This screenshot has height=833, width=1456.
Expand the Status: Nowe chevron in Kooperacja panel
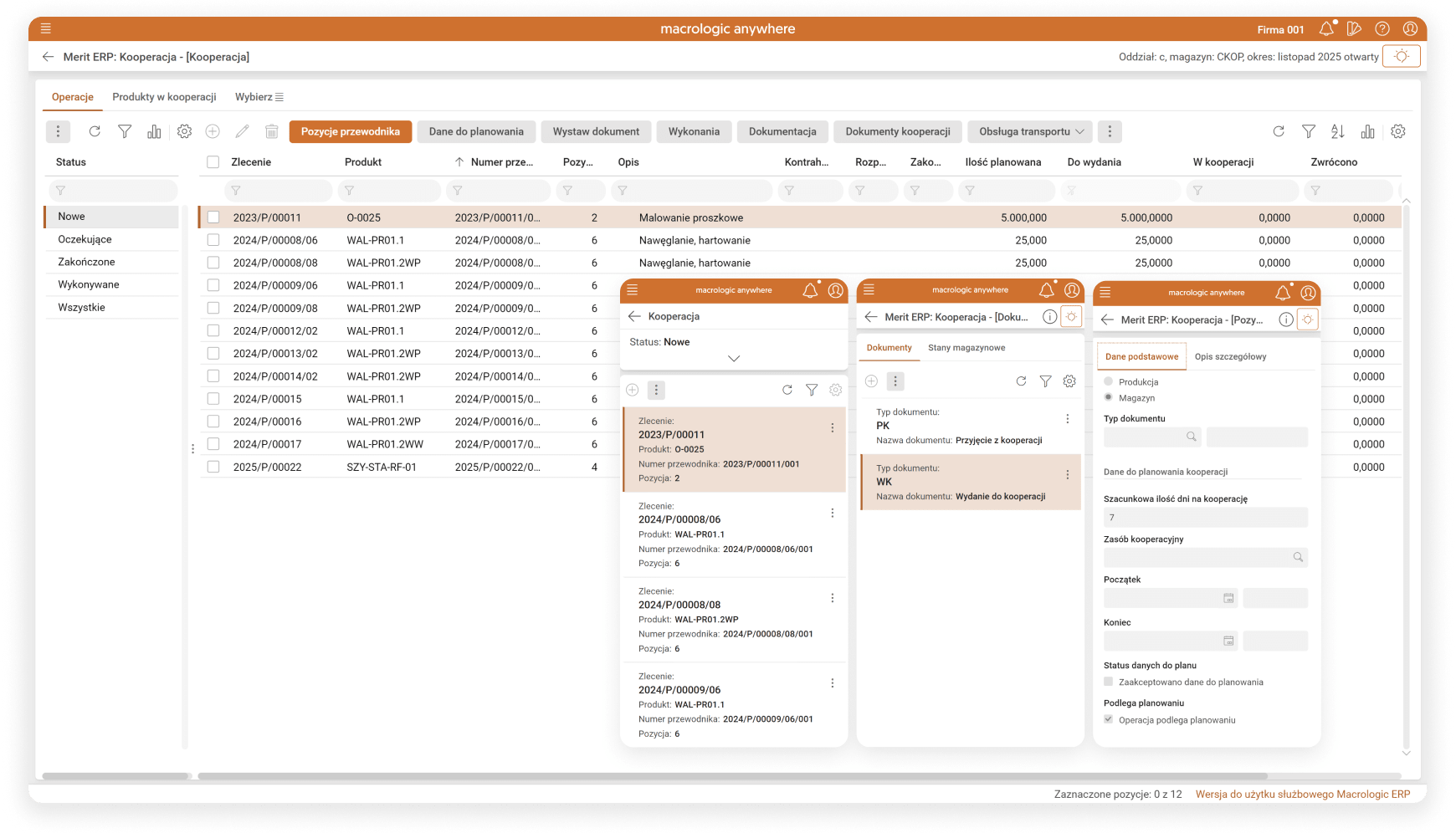(734, 358)
